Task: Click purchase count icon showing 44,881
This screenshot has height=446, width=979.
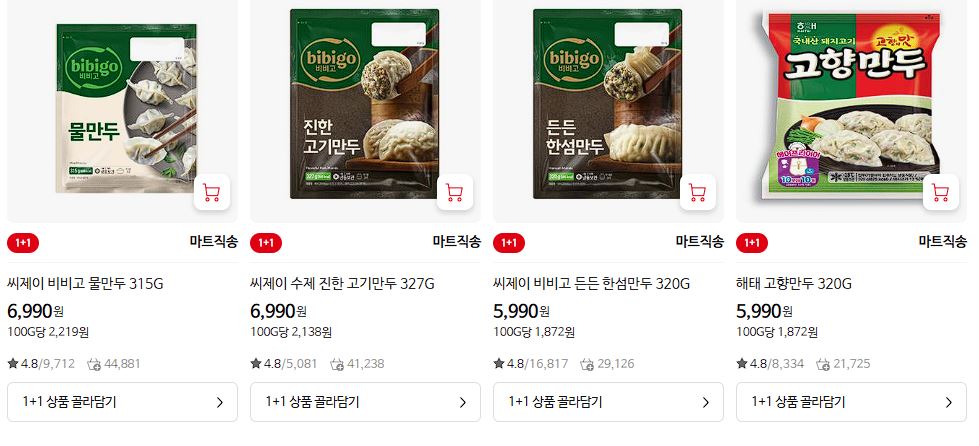Action: point(94,364)
